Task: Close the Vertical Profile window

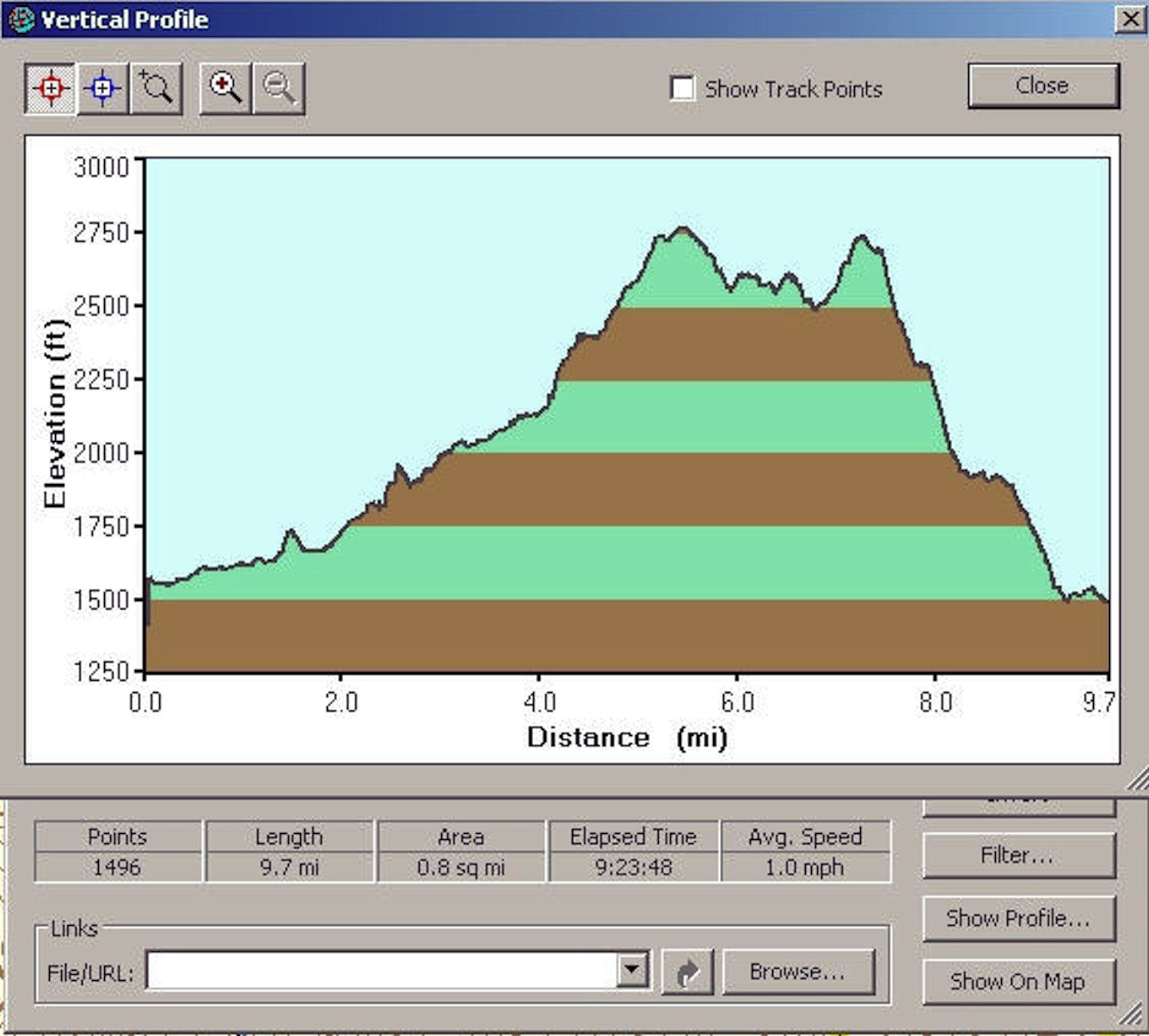Action: (1131, 19)
